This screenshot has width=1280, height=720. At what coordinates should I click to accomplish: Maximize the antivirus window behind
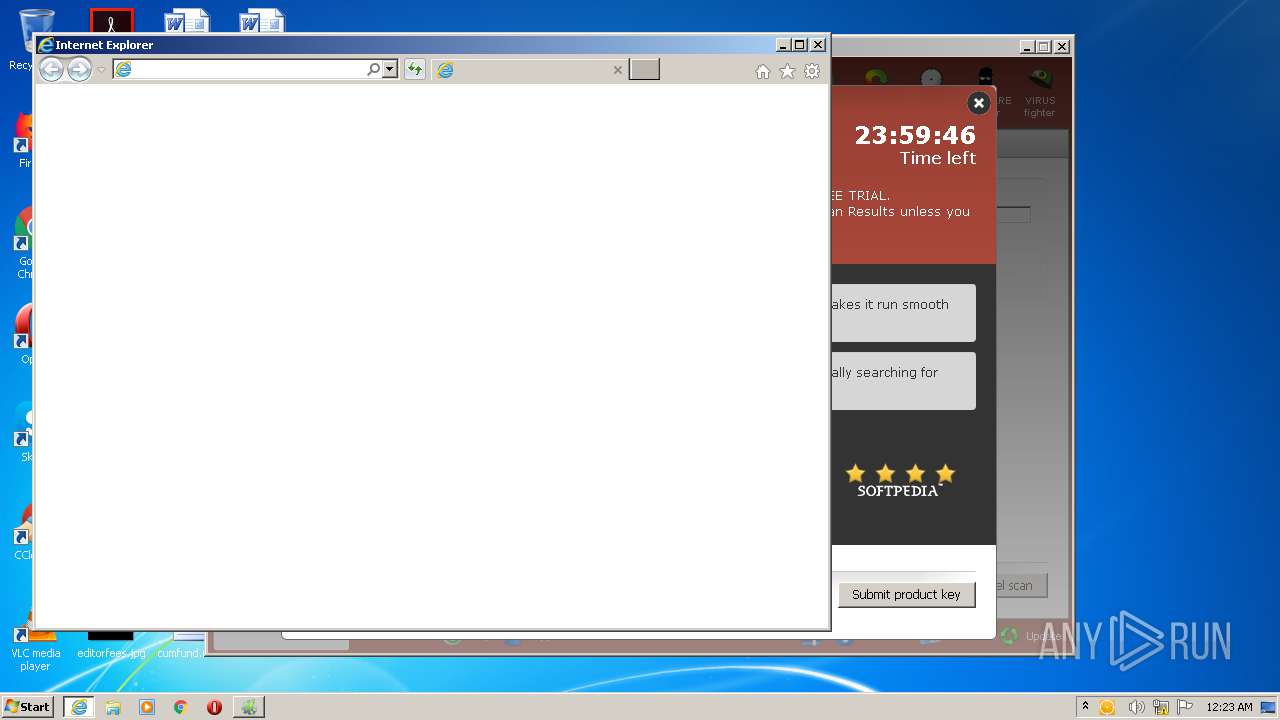(1044, 47)
